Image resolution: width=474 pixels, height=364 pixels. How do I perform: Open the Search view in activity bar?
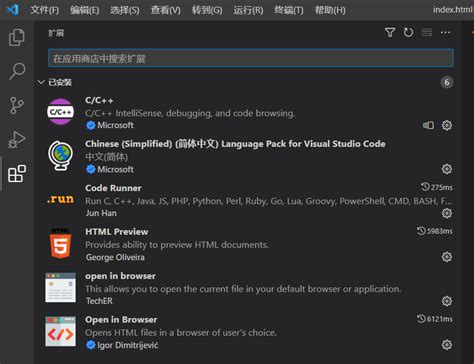(x=17, y=71)
